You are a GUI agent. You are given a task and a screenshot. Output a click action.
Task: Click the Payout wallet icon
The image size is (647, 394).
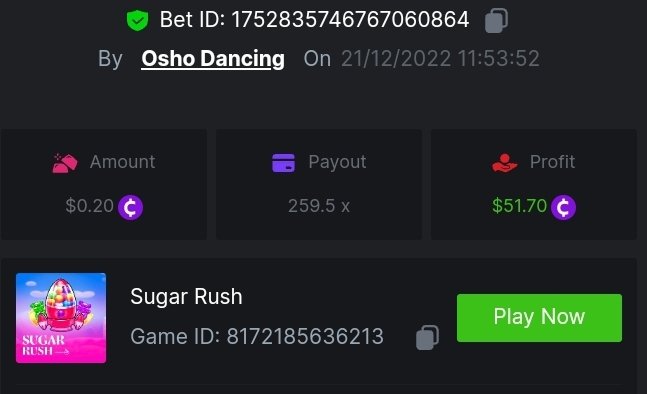[x=283, y=163]
